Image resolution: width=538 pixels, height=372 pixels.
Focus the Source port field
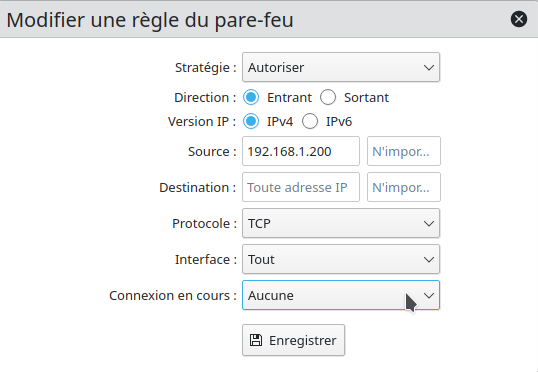[x=404, y=151]
